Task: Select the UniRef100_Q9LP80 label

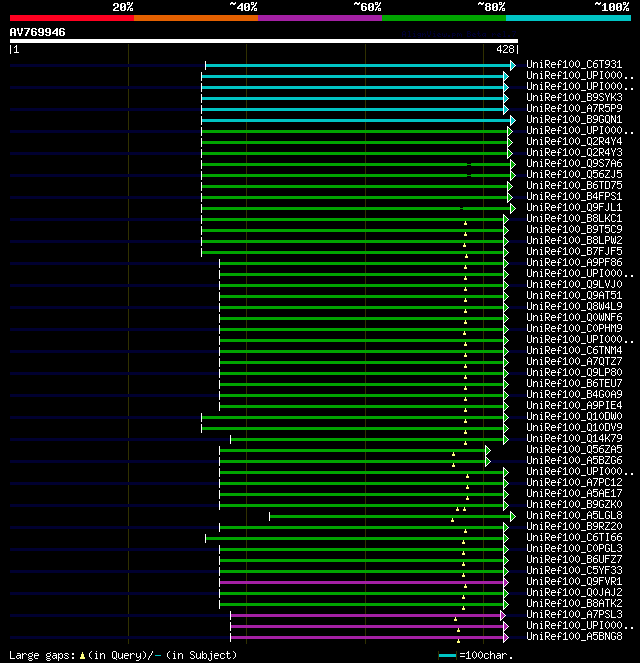Action: point(574,372)
